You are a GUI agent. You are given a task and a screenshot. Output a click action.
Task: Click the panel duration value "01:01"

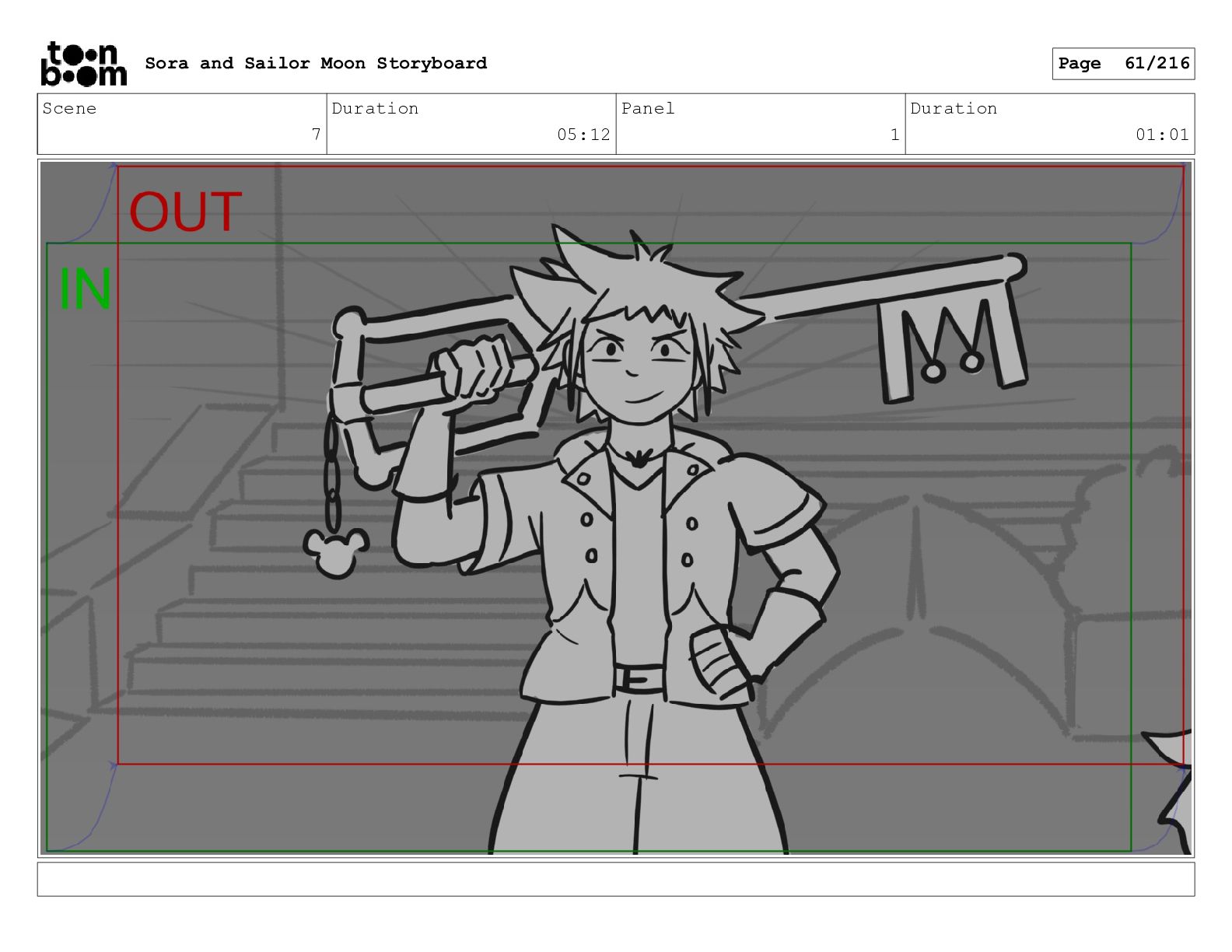1162,135
